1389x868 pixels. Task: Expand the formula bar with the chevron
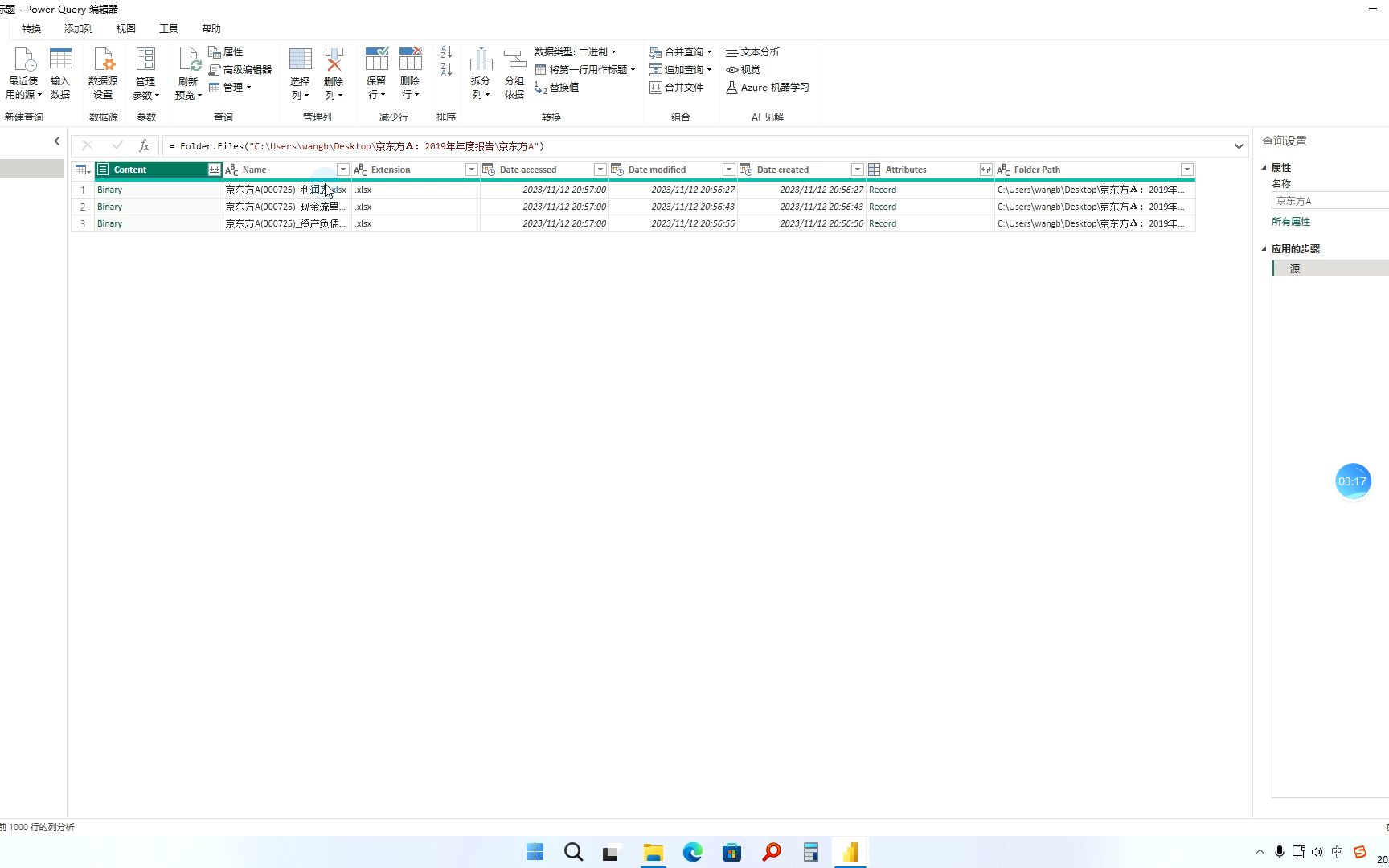click(1239, 146)
